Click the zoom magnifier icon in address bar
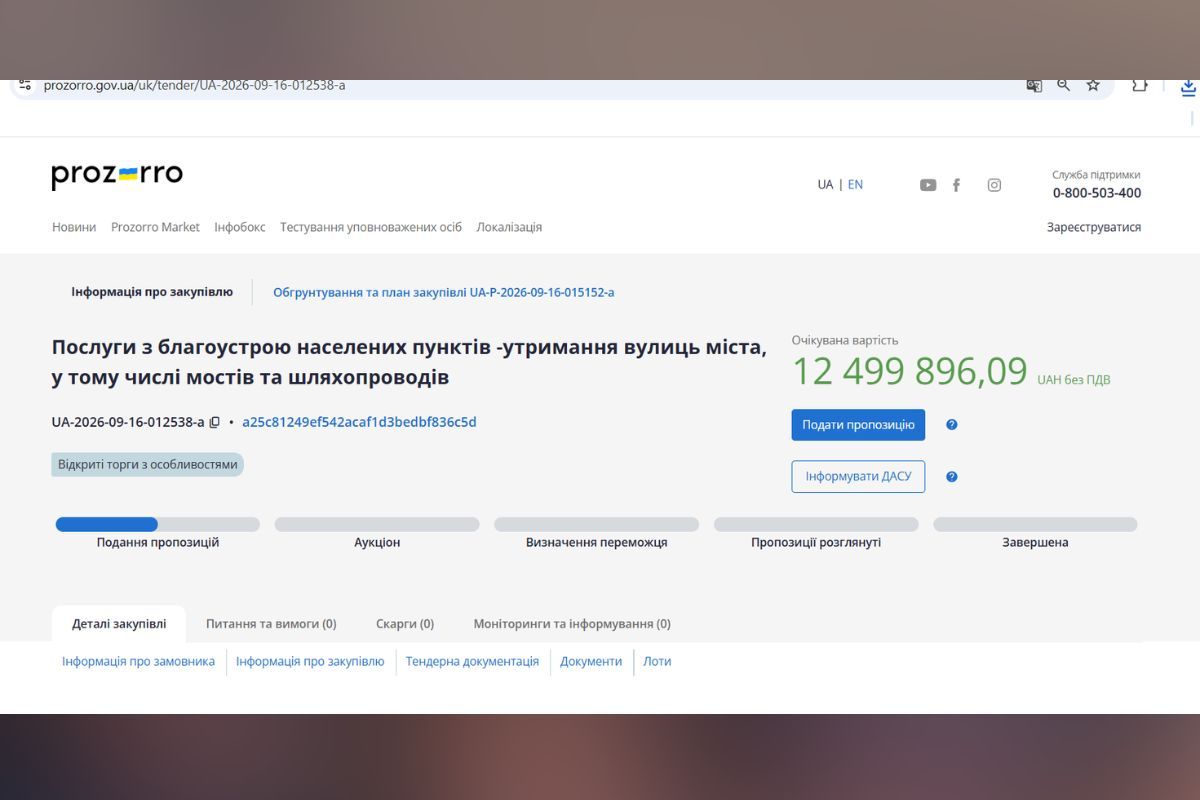The height and width of the screenshot is (800, 1200). (x=1064, y=86)
